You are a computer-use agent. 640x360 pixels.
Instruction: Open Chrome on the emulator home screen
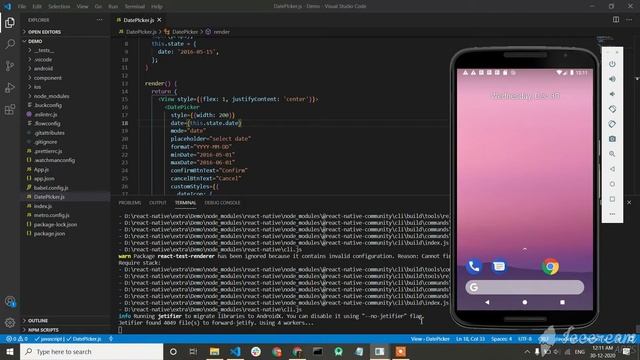[x=550, y=267]
